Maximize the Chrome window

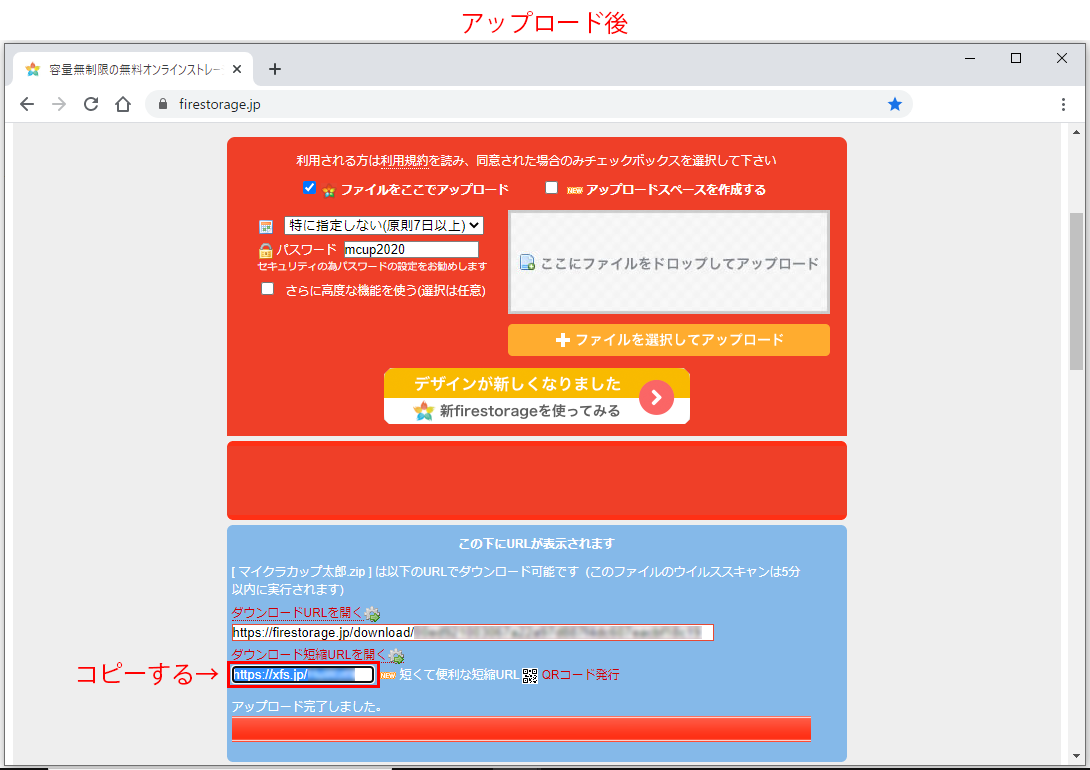(1016, 58)
